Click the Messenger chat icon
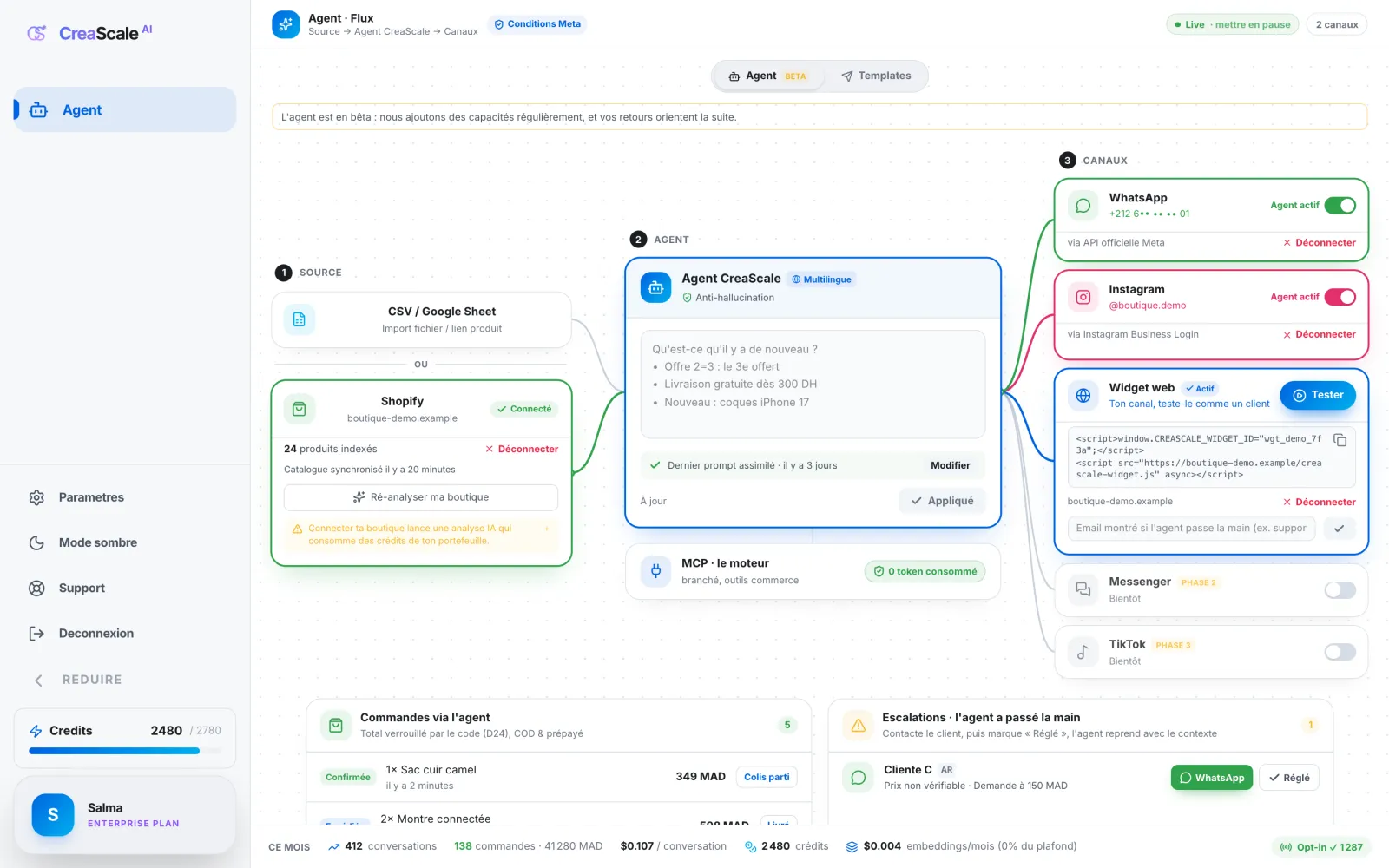 point(1083,589)
